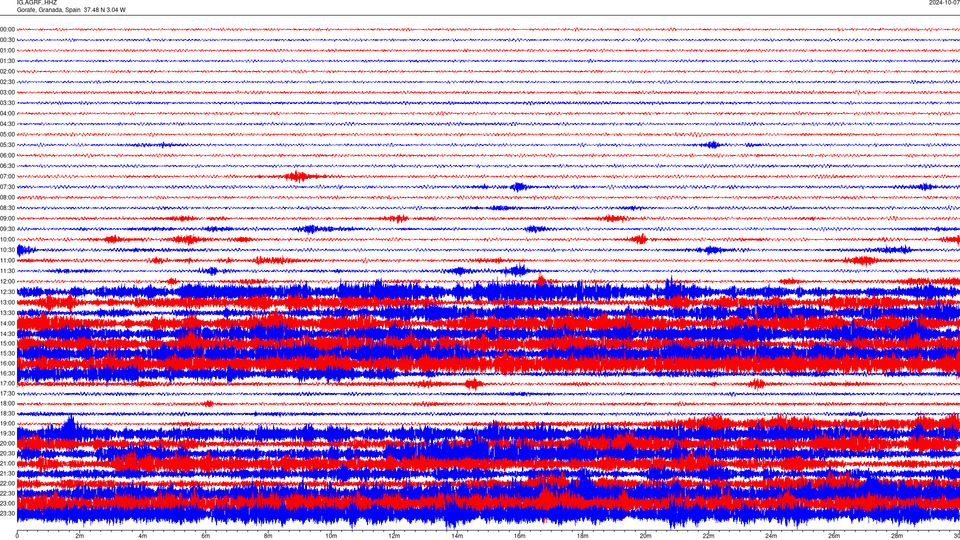Image resolution: width=960 pixels, height=540 pixels.
Task: Click the 2m axis label
Action: point(80,536)
